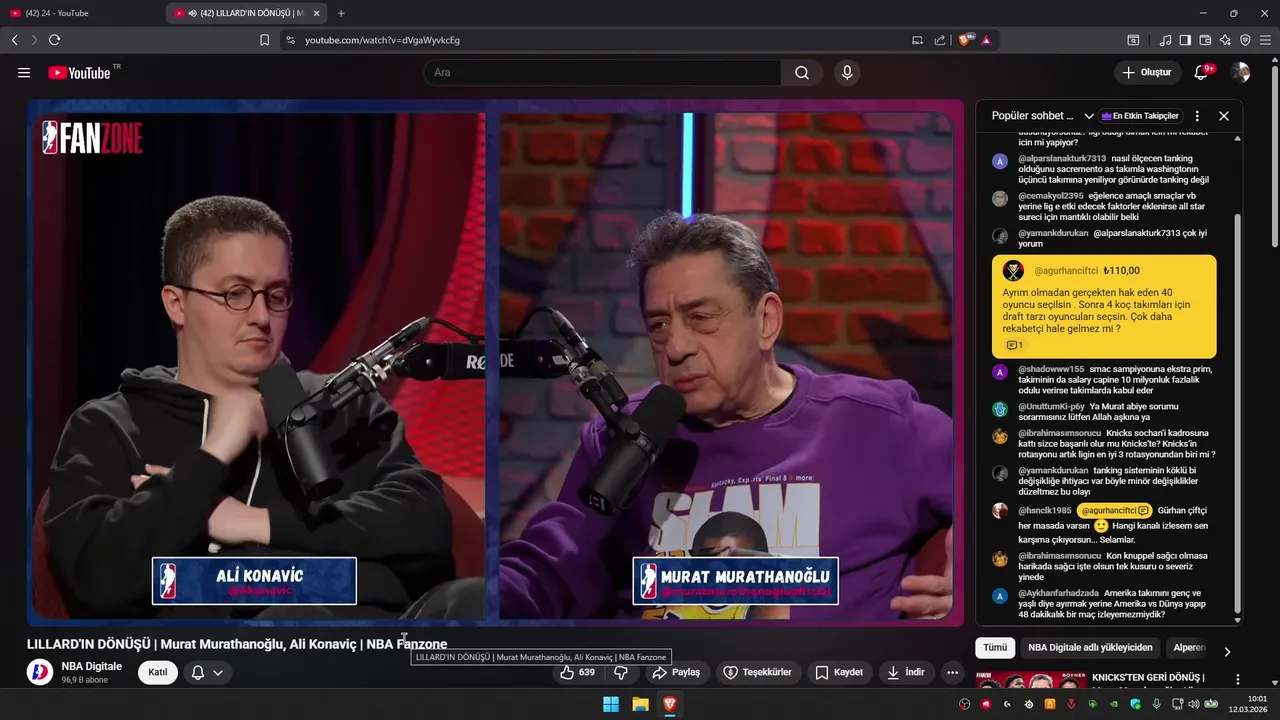Open Brave browser taskbar icon
This screenshot has width=1280, height=720.
coord(669,704)
